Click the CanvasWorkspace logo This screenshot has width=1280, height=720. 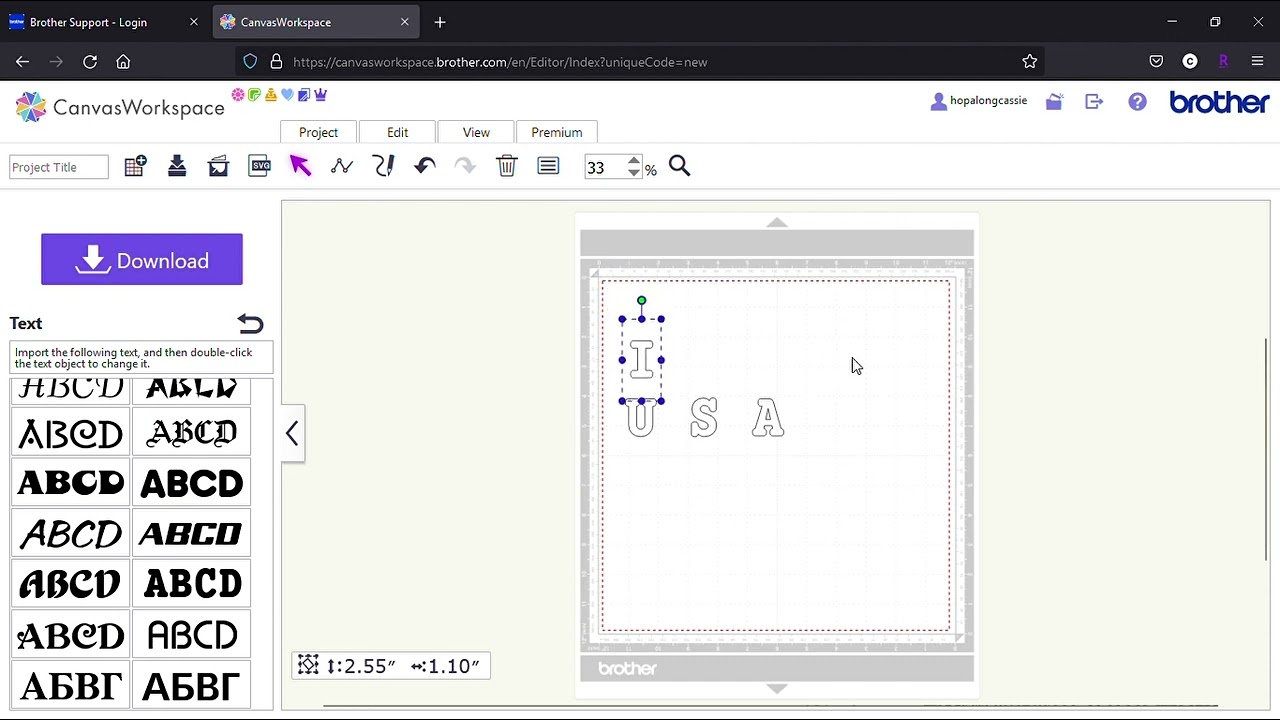[x=120, y=107]
